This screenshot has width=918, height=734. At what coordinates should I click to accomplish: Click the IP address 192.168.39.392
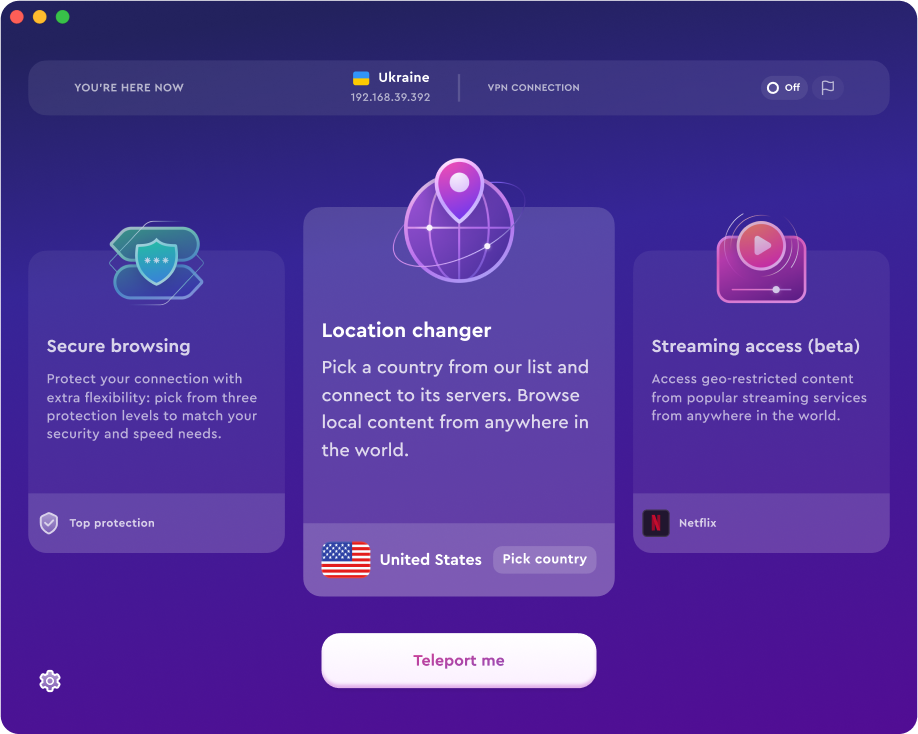[x=391, y=97]
